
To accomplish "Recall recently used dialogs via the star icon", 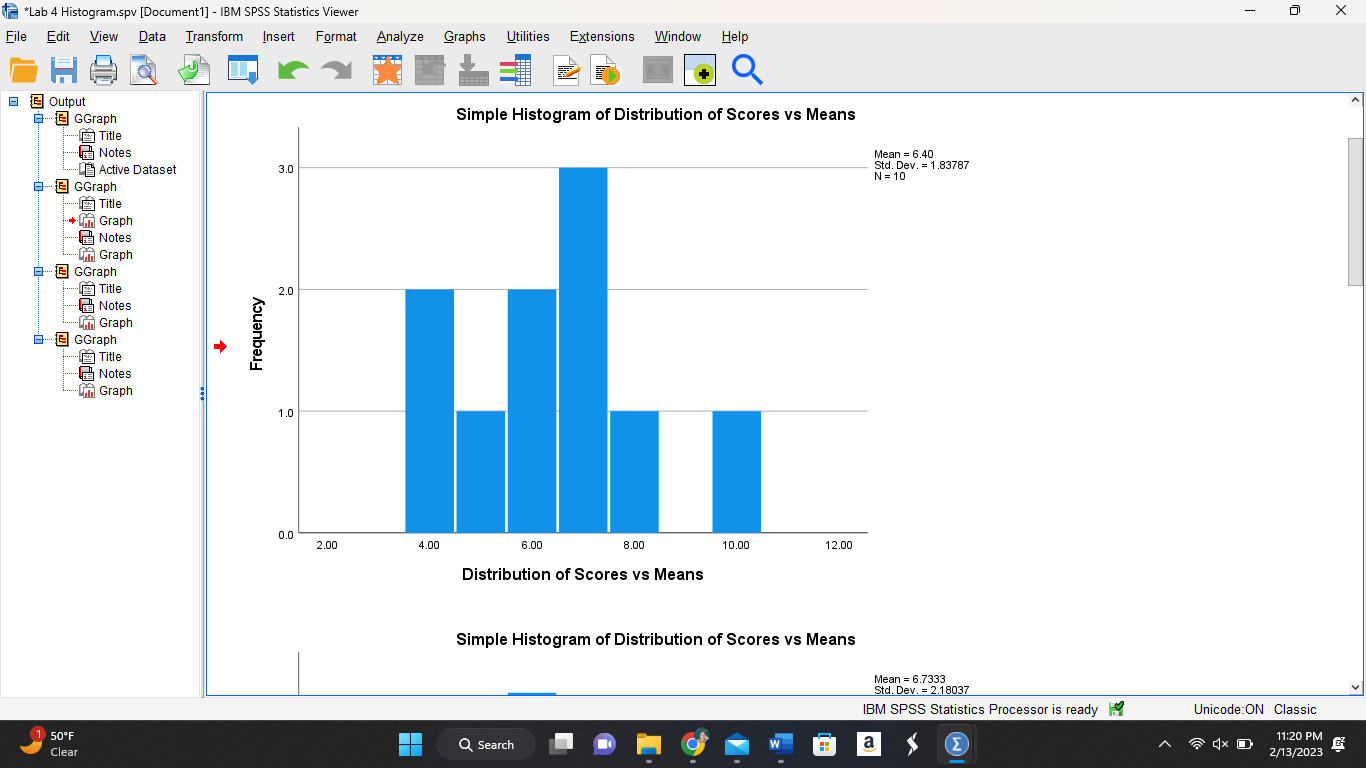I will click(x=387, y=70).
